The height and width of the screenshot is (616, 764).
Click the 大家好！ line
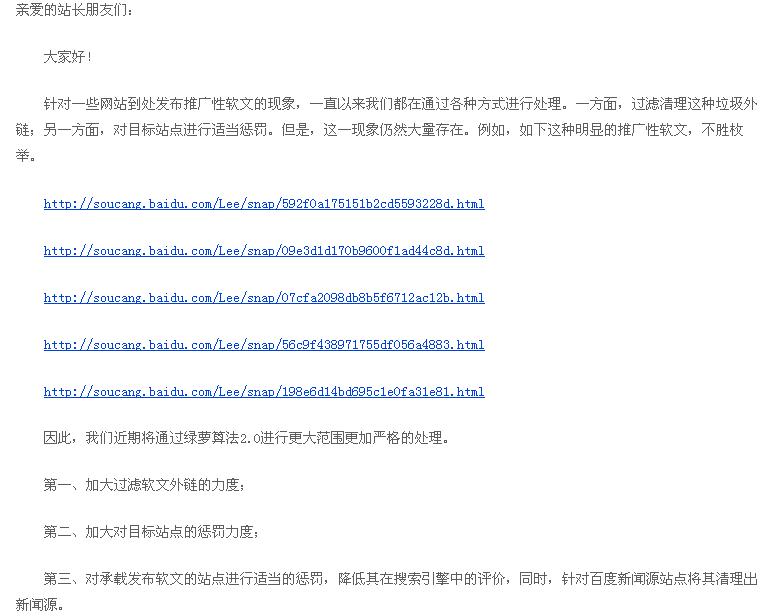click(x=68, y=57)
